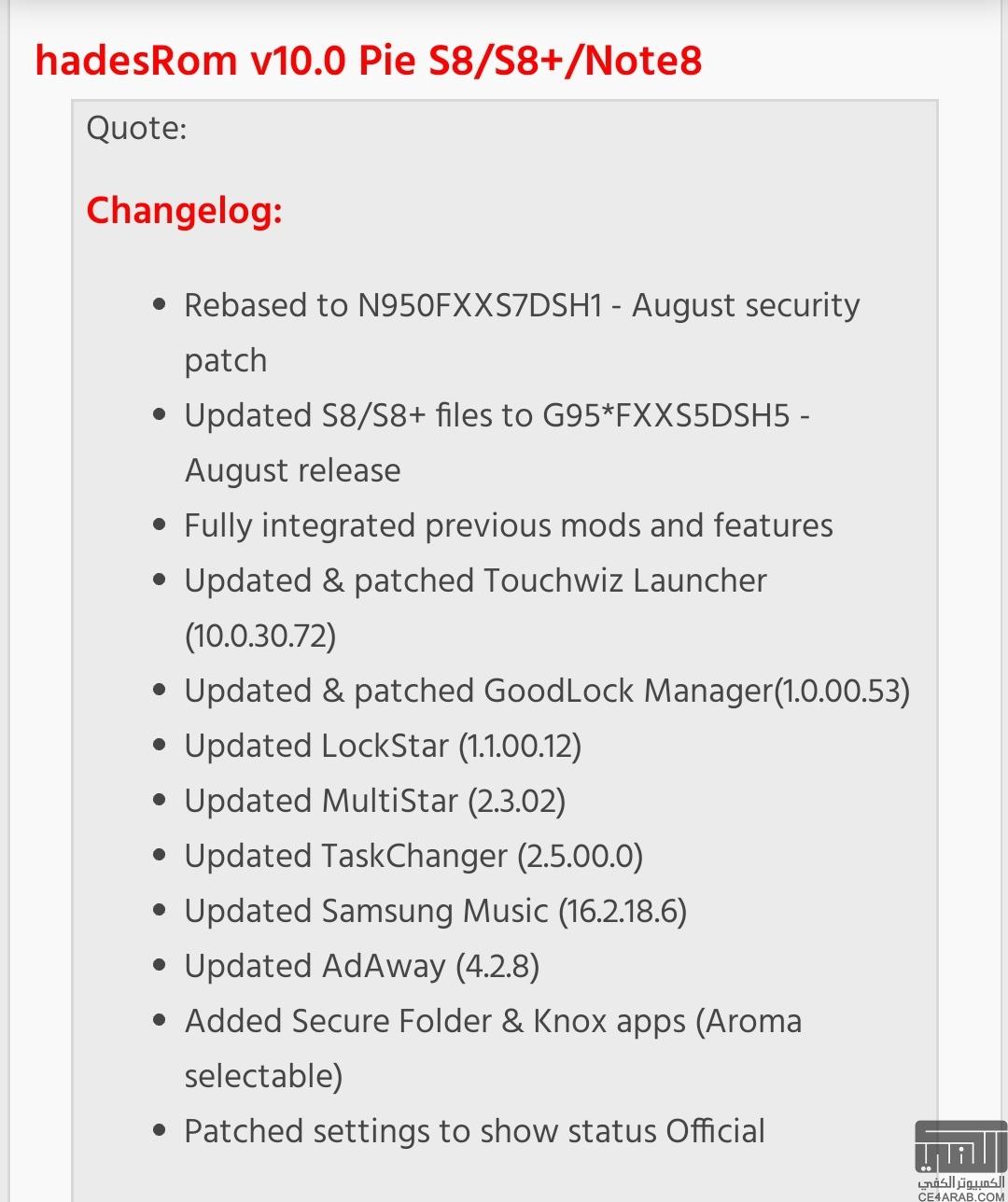
Task: Click Patched settings status Official entry
Action: [x=474, y=1131]
